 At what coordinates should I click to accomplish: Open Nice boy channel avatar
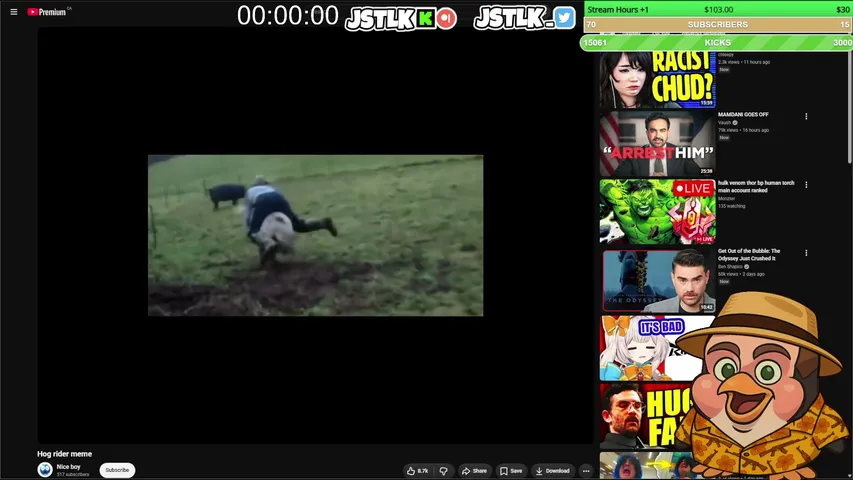[x=45, y=470]
